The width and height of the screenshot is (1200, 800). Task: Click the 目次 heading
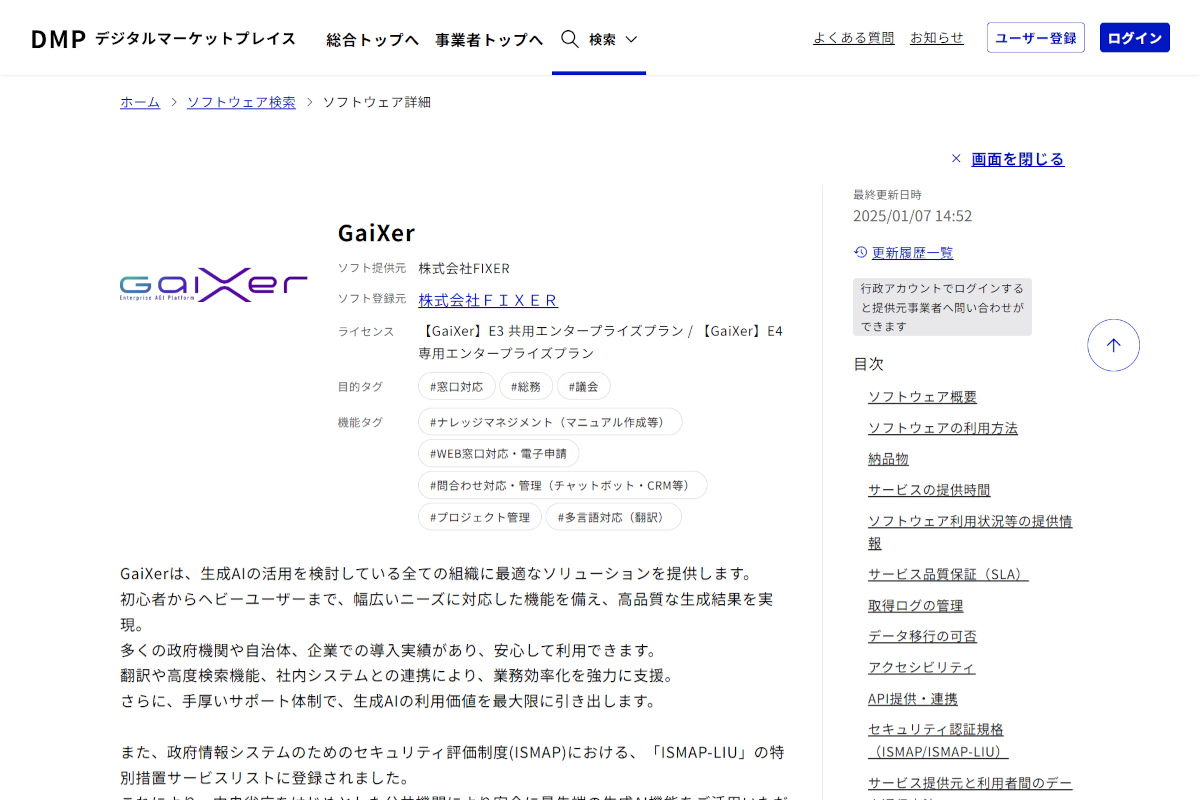point(868,364)
